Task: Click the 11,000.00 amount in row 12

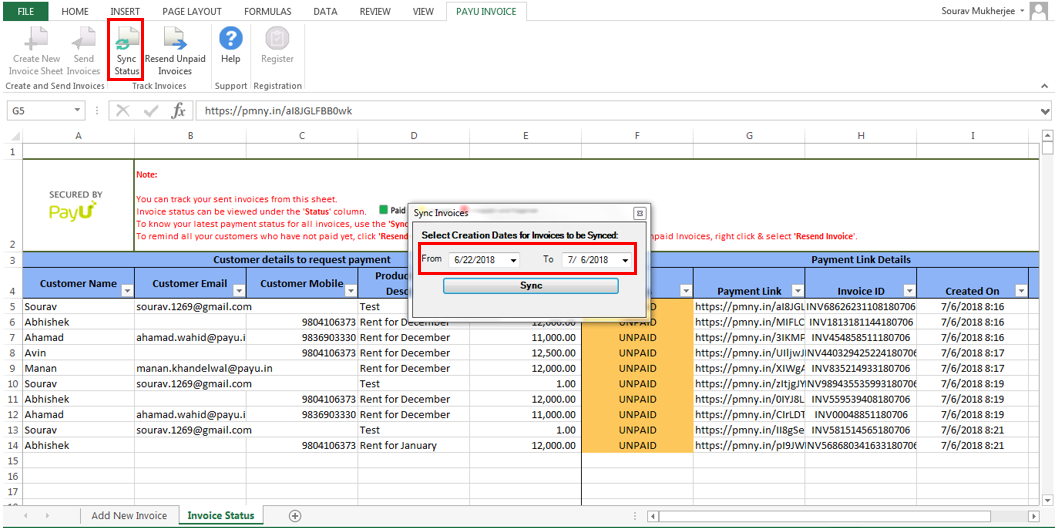Action: [525, 415]
